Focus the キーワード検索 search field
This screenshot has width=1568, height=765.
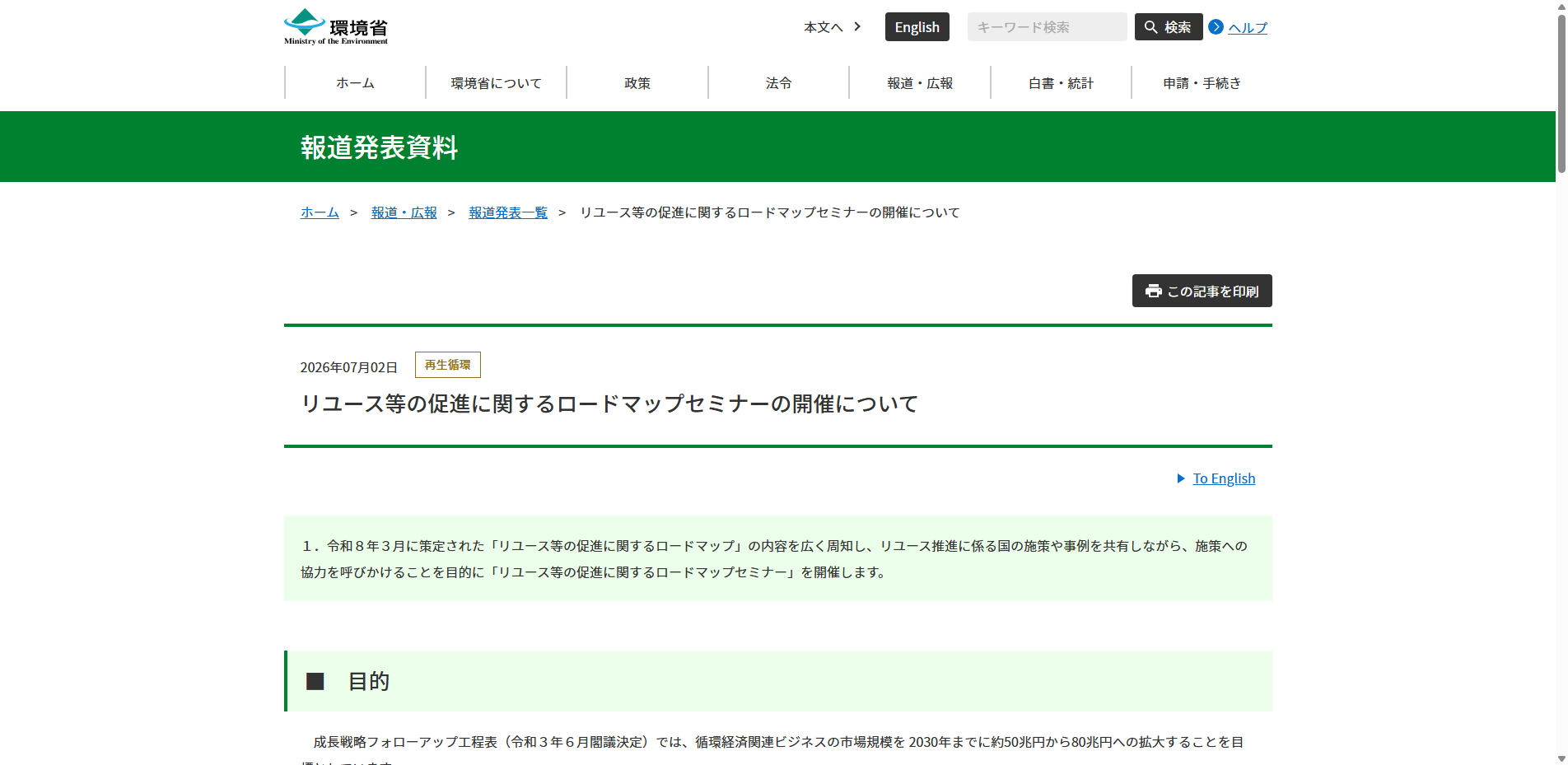coord(1047,27)
